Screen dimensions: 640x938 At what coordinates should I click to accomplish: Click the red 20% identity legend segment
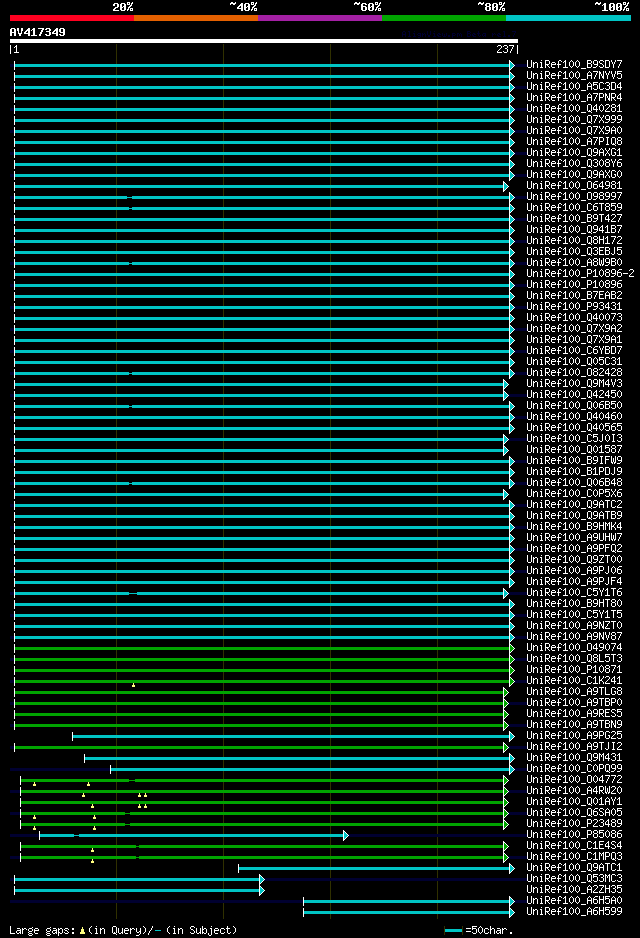pyautogui.click(x=72, y=18)
